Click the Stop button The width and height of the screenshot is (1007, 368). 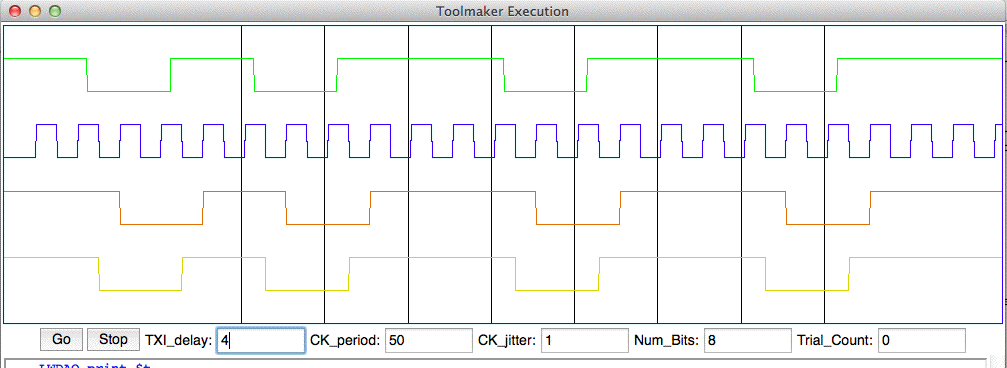(x=113, y=340)
